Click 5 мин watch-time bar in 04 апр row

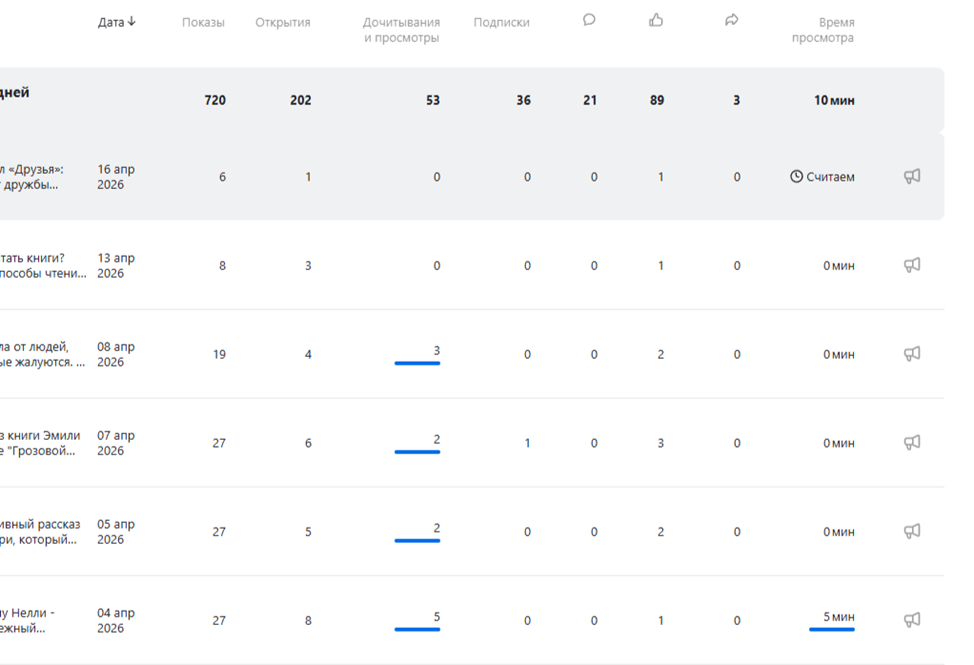(832, 630)
